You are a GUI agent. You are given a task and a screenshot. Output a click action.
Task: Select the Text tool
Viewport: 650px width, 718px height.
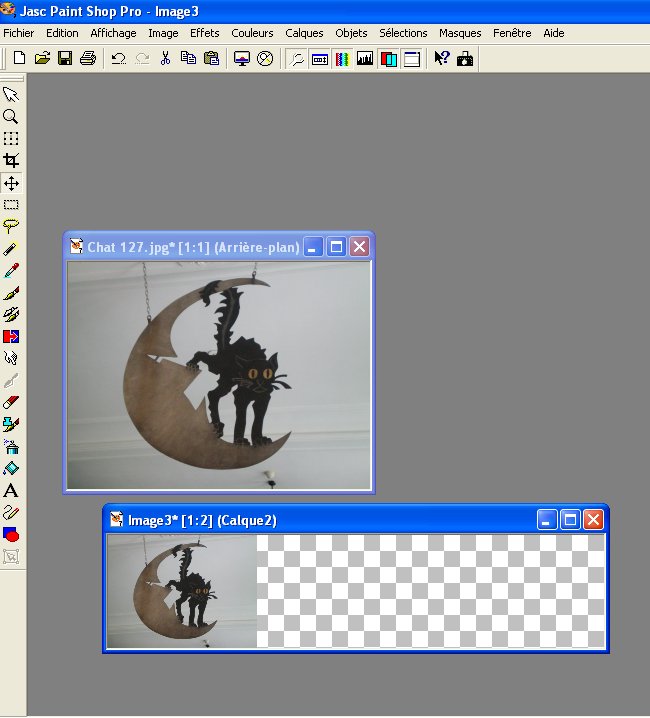tap(11, 490)
